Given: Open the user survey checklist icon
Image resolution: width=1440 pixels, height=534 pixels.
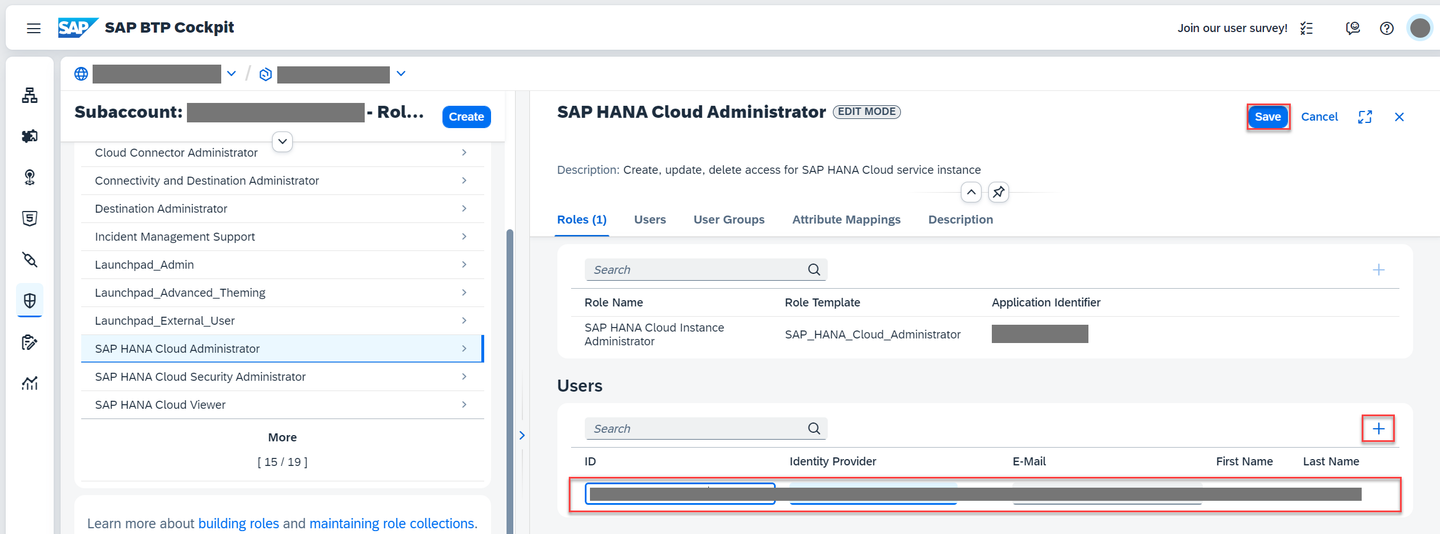Looking at the screenshot, I should point(1306,28).
